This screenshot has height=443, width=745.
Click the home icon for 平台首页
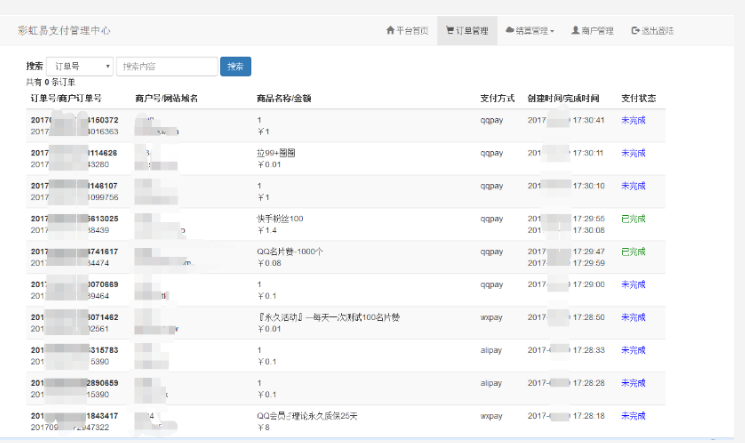pos(390,30)
